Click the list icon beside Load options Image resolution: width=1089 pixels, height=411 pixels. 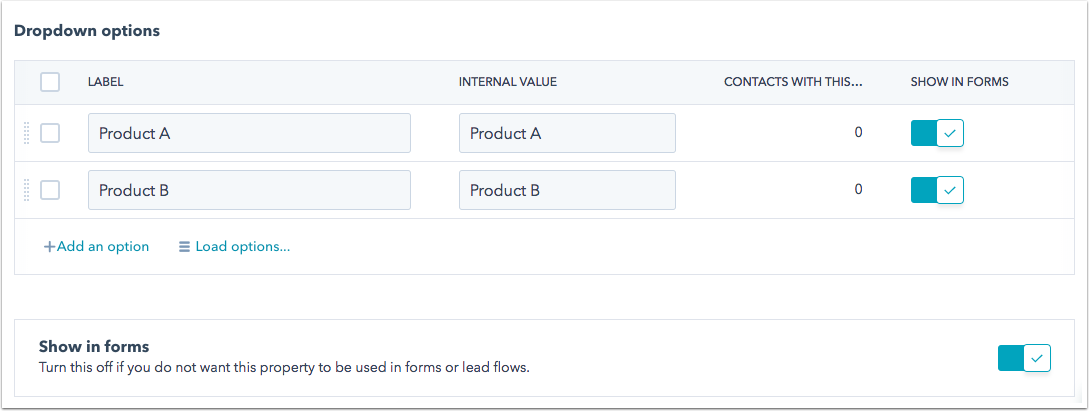coord(184,246)
